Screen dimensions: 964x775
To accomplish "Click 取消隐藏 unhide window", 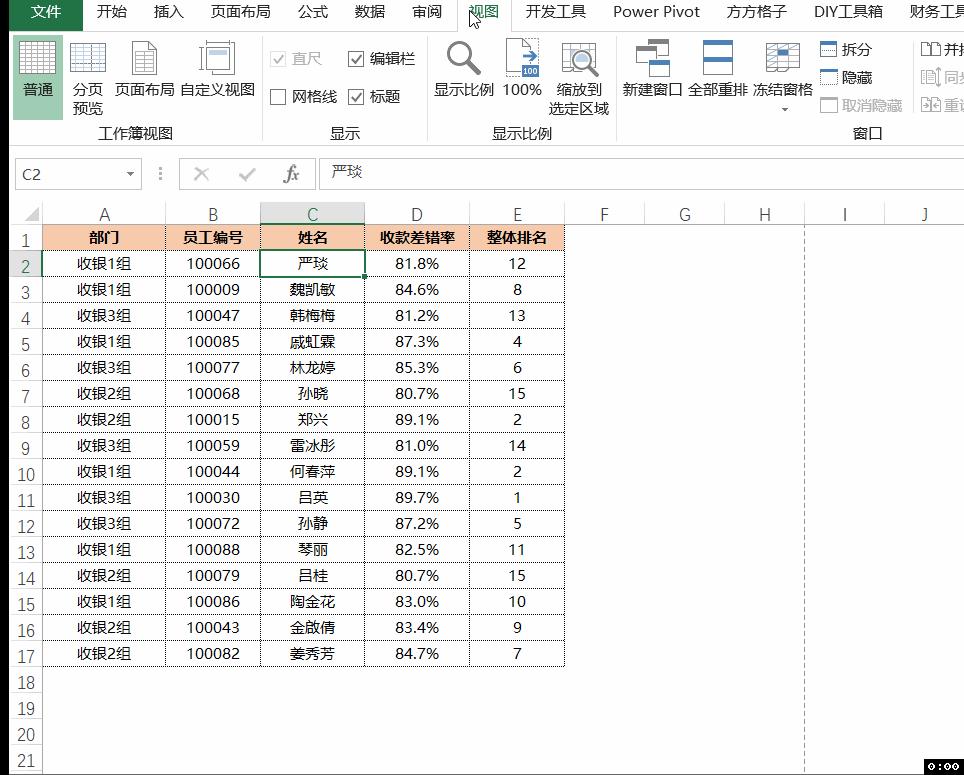I will [861, 106].
